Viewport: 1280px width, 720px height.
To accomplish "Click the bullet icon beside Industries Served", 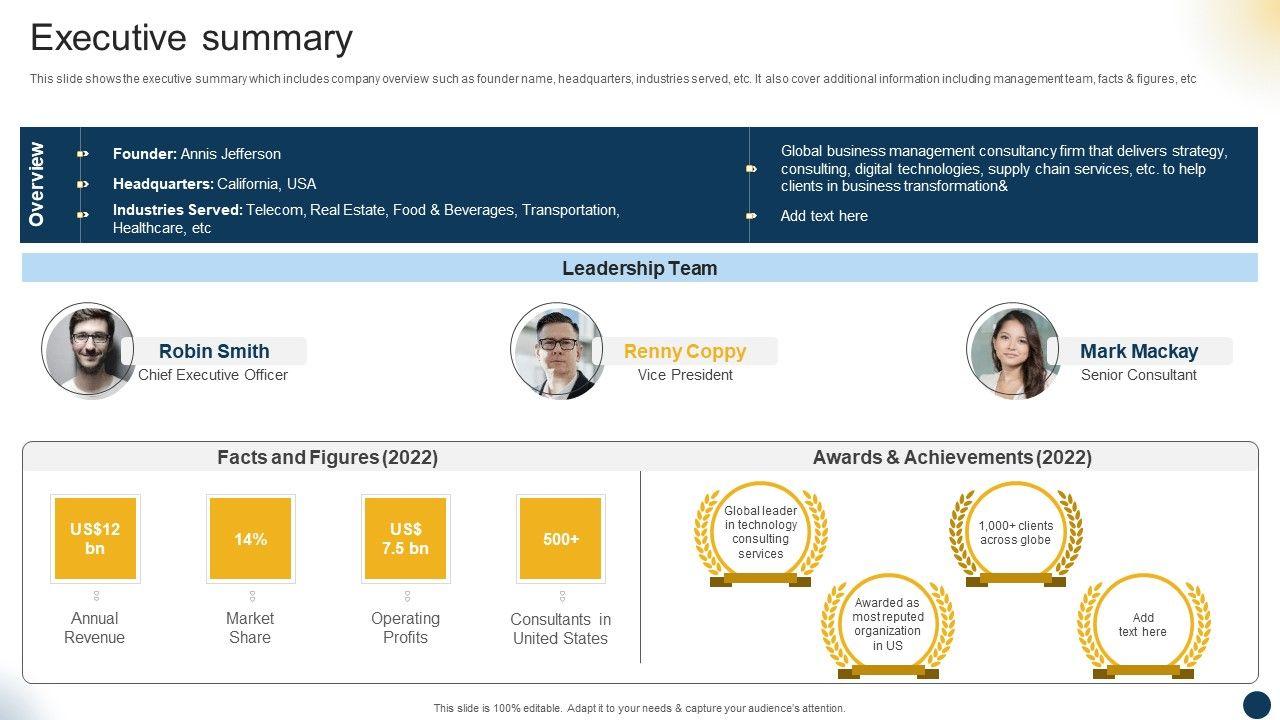I will tap(83, 214).
